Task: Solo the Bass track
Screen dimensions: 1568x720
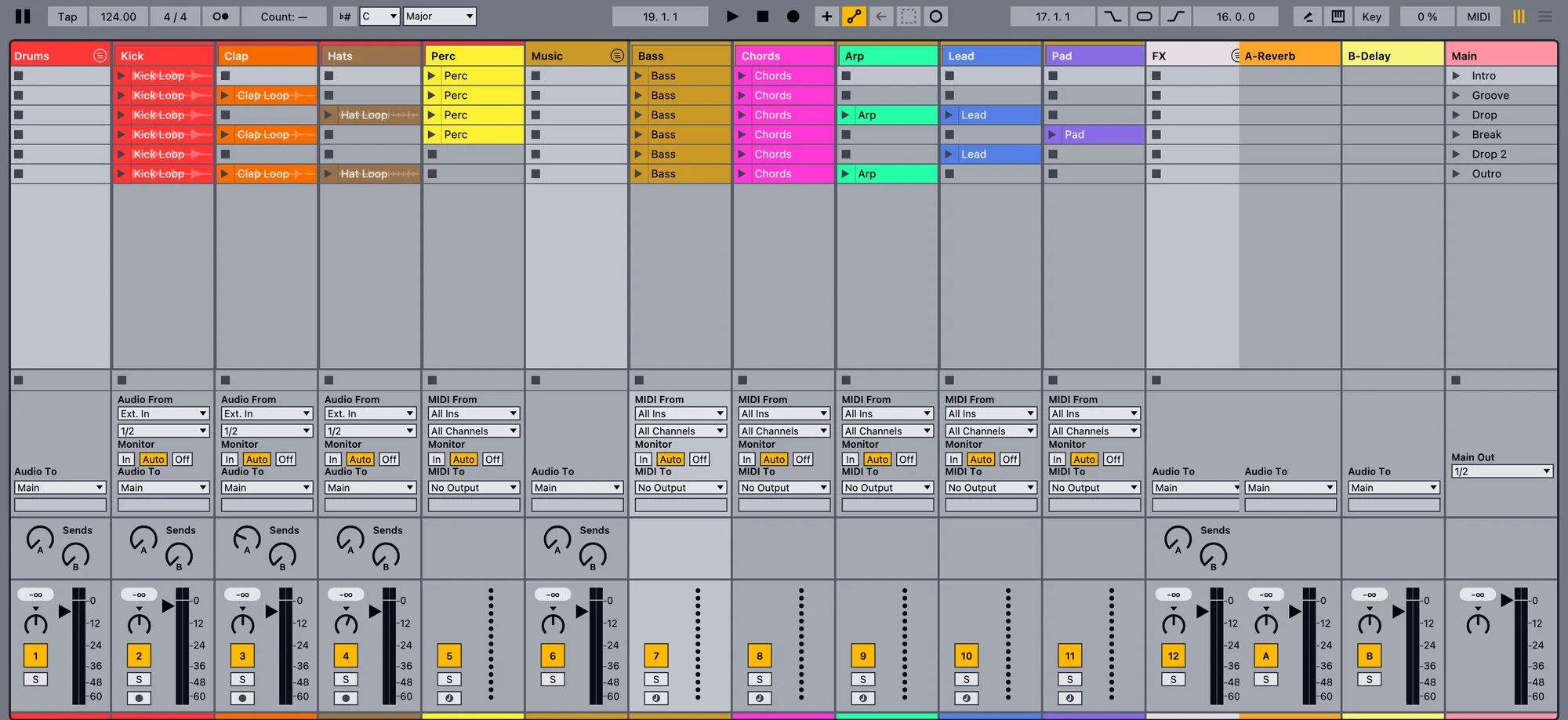Action: [656, 679]
